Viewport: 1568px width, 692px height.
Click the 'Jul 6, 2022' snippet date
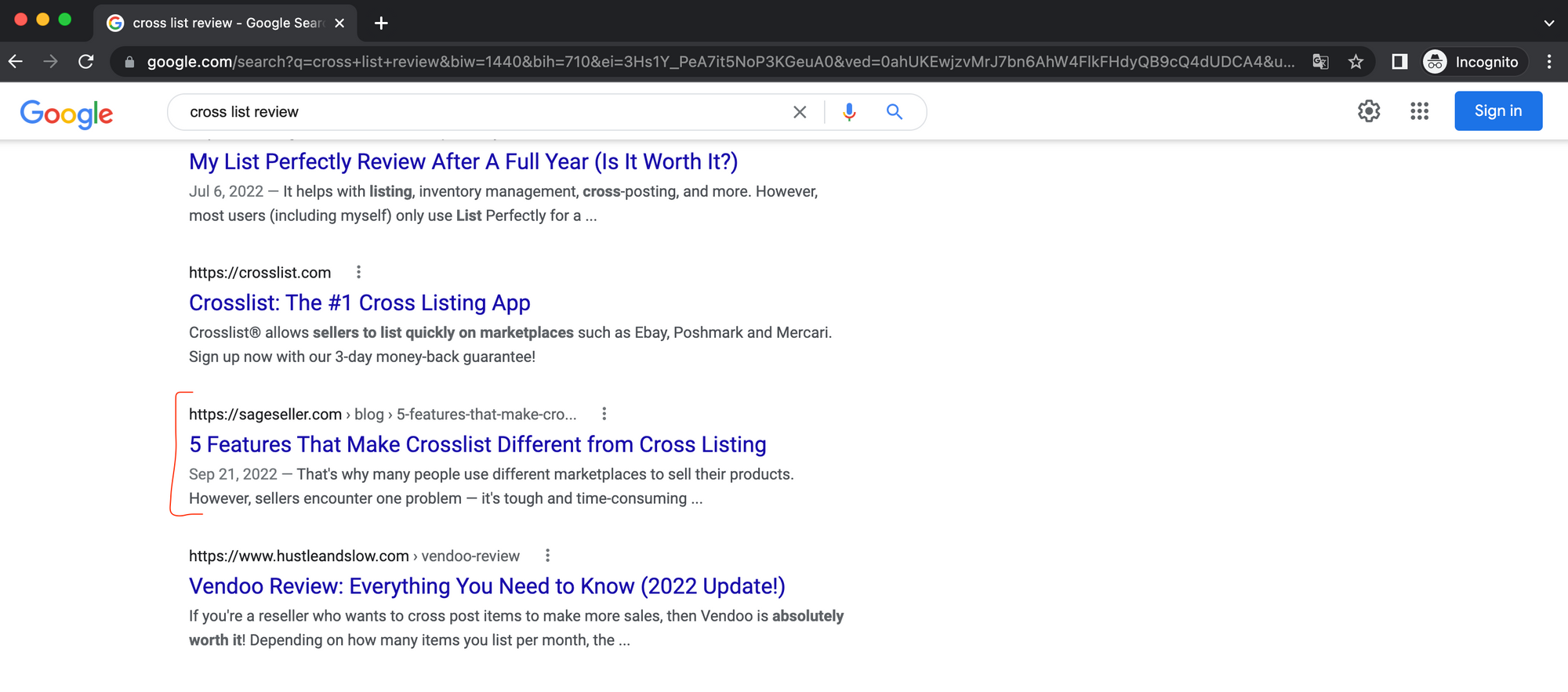pyautogui.click(x=226, y=191)
